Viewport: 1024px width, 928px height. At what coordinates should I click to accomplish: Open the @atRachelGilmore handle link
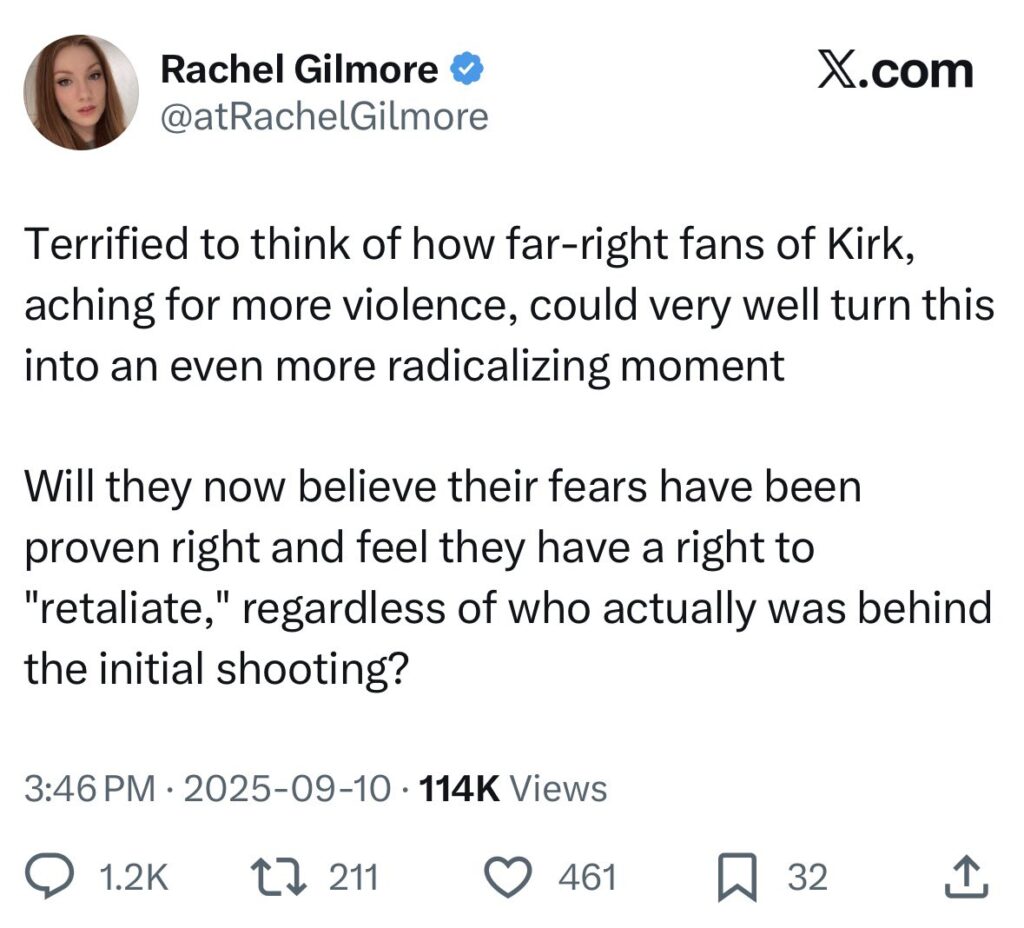pos(324,118)
